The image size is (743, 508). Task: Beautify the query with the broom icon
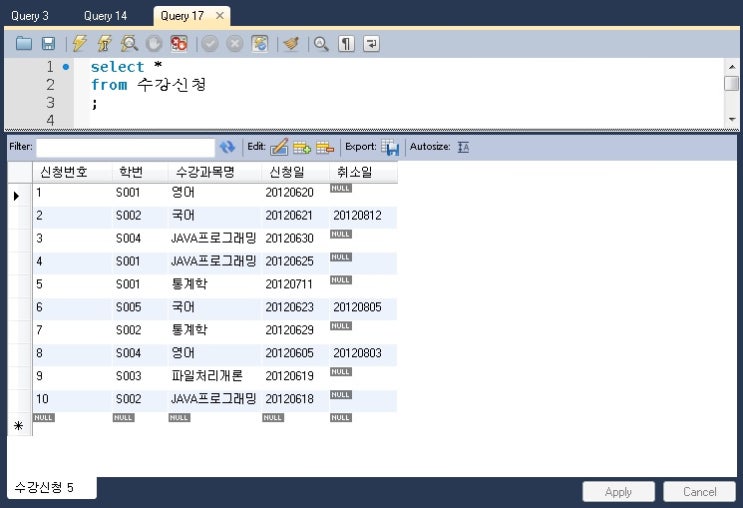(291, 44)
